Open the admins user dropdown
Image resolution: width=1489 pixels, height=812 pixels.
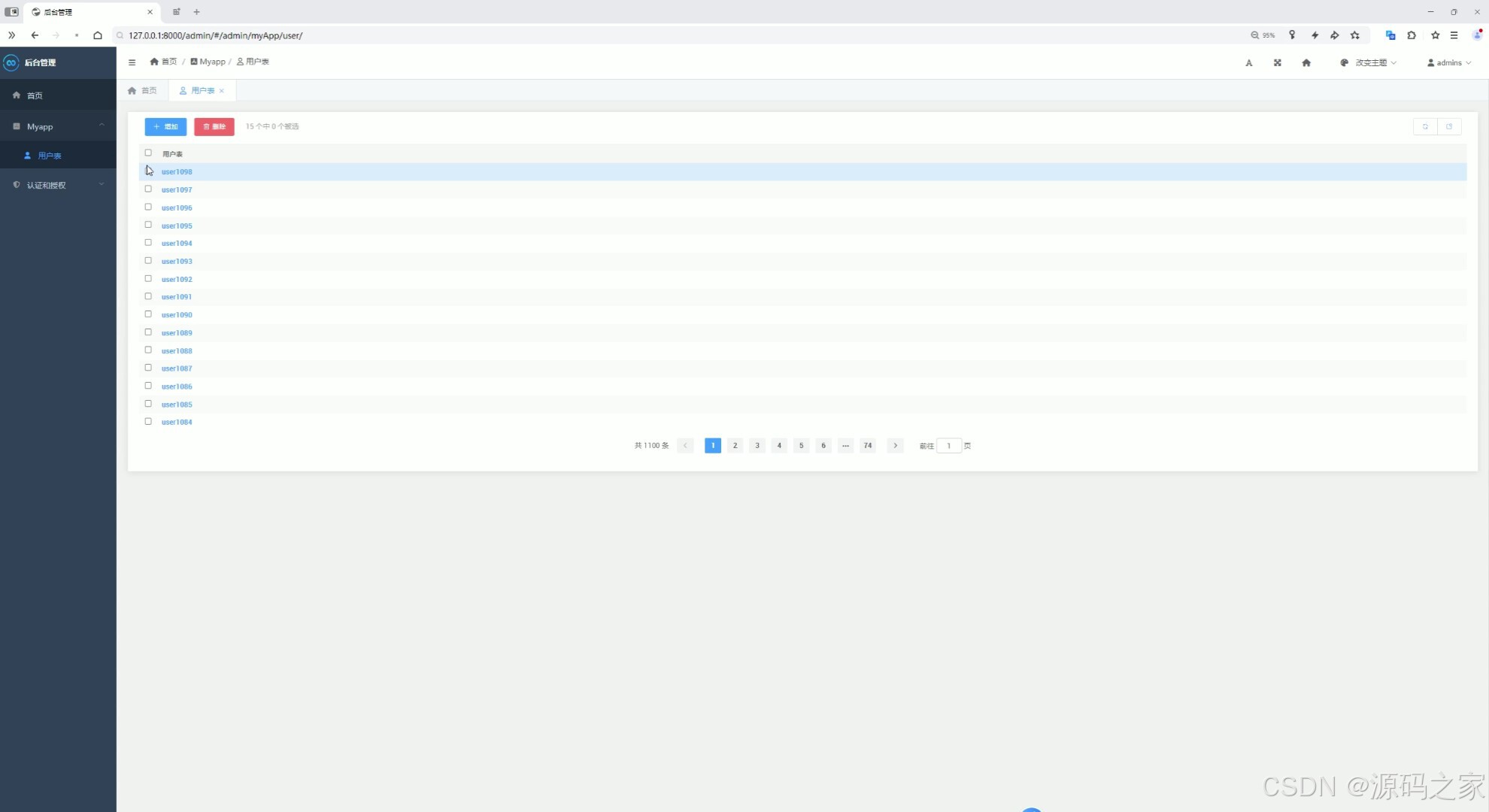pyautogui.click(x=1448, y=63)
